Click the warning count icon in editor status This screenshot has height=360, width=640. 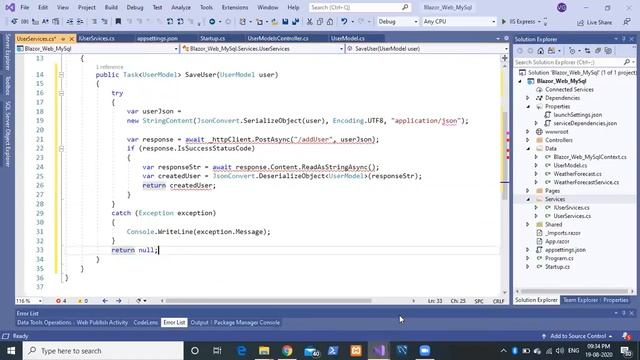80,301
